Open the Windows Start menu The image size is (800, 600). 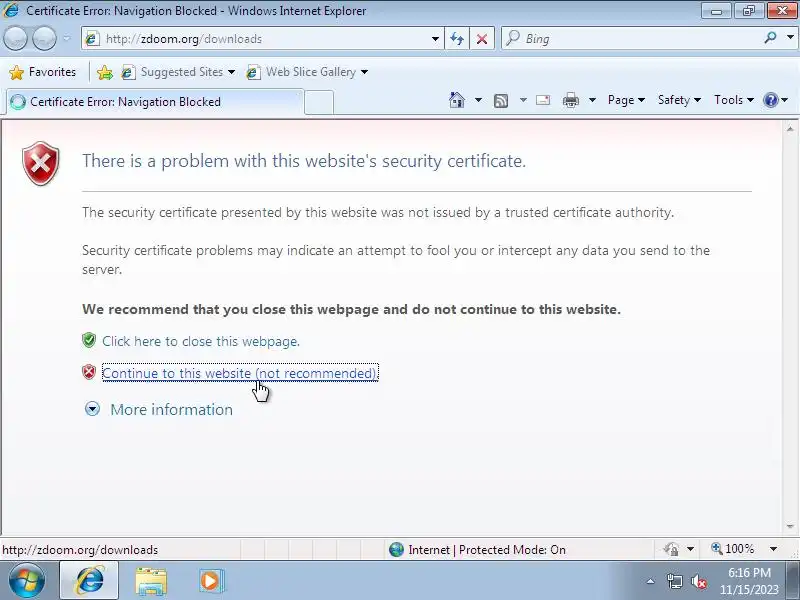[x=27, y=581]
